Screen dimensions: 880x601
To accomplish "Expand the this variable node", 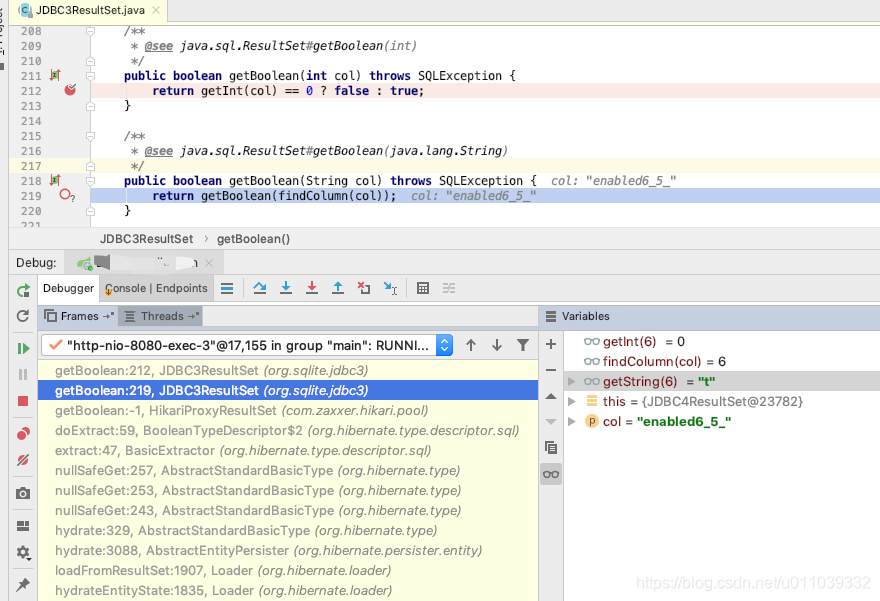I will coord(571,402).
